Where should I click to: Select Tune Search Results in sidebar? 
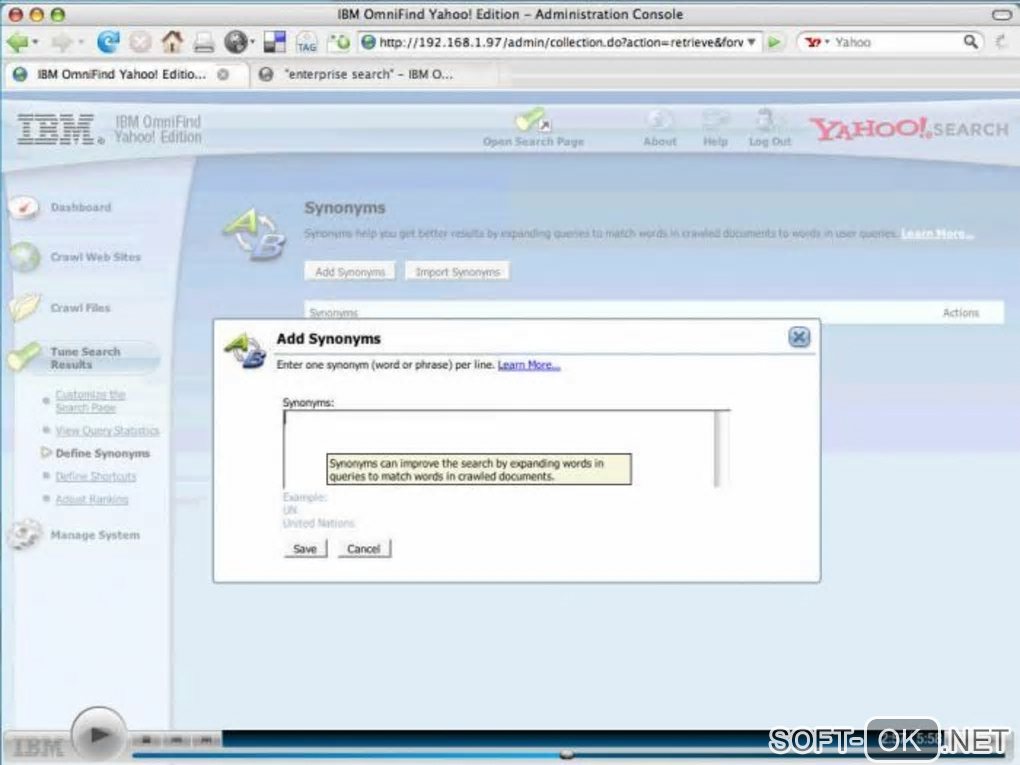(85, 358)
